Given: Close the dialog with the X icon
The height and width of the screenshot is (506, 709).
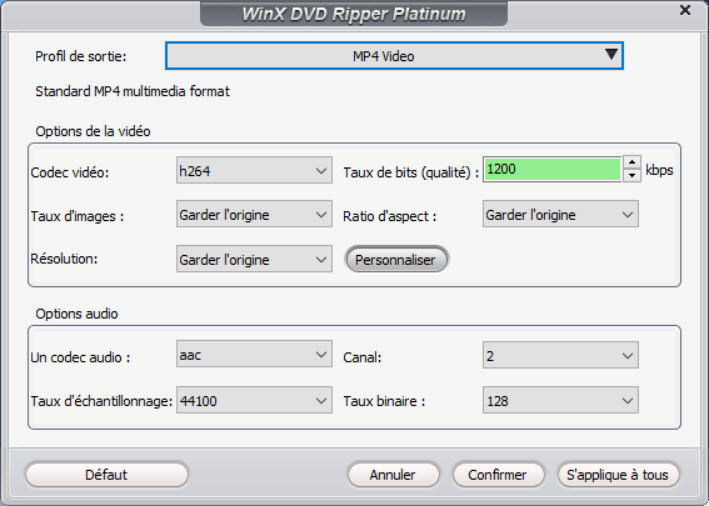Looking at the screenshot, I should click(x=685, y=10).
